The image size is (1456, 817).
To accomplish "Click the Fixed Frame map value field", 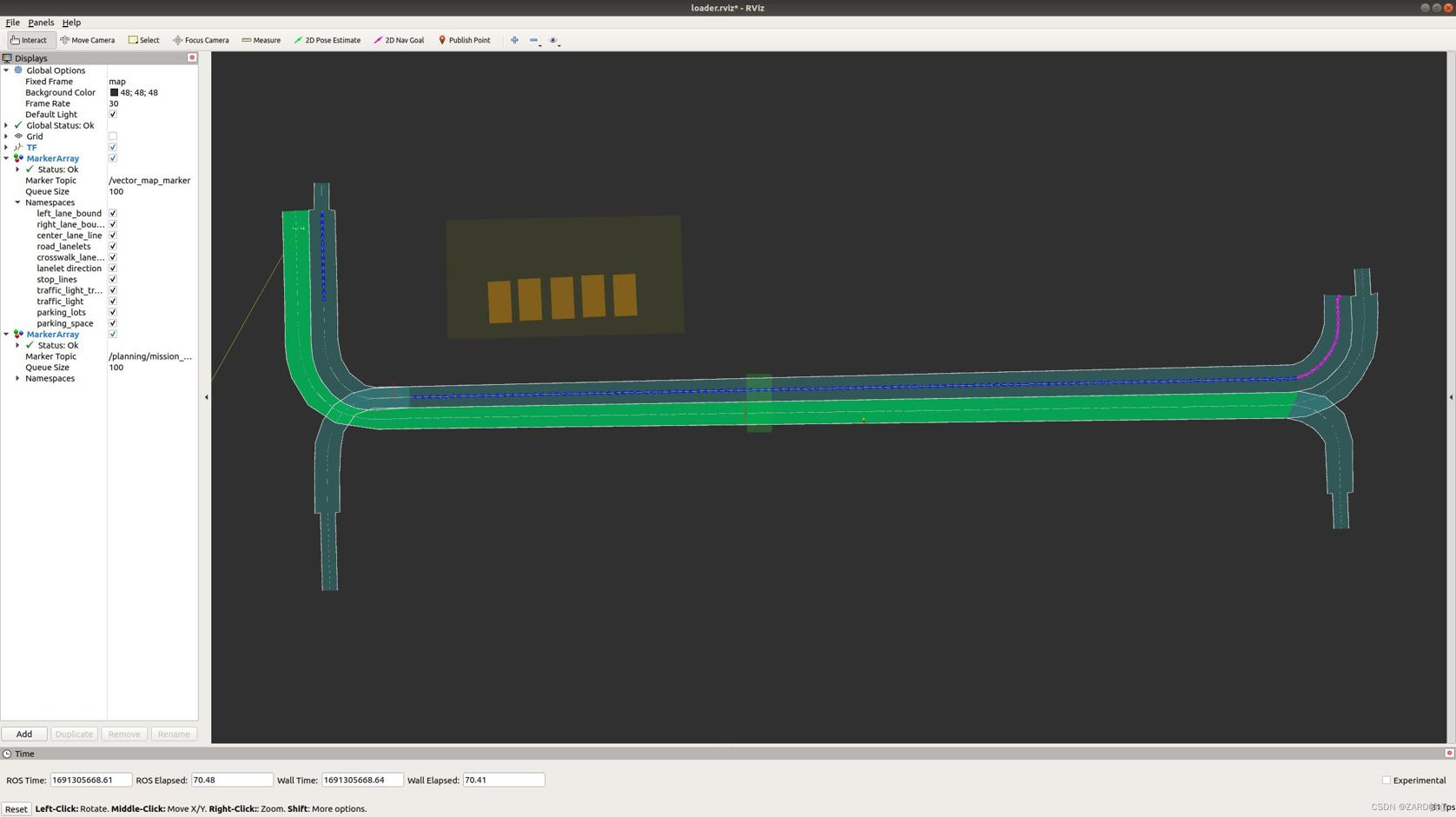I will pos(148,82).
